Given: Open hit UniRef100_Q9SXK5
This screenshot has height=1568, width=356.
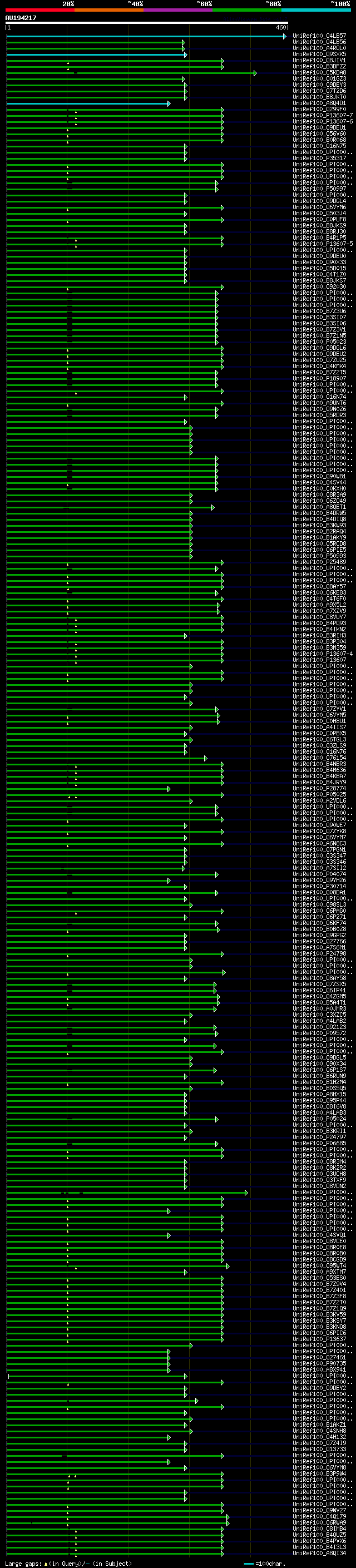Looking at the screenshot, I should [x=319, y=54].
